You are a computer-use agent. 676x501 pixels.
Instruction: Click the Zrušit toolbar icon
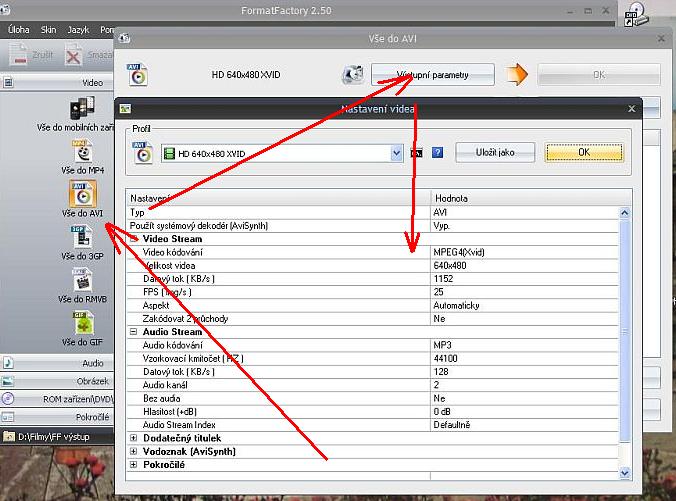tap(19, 55)
